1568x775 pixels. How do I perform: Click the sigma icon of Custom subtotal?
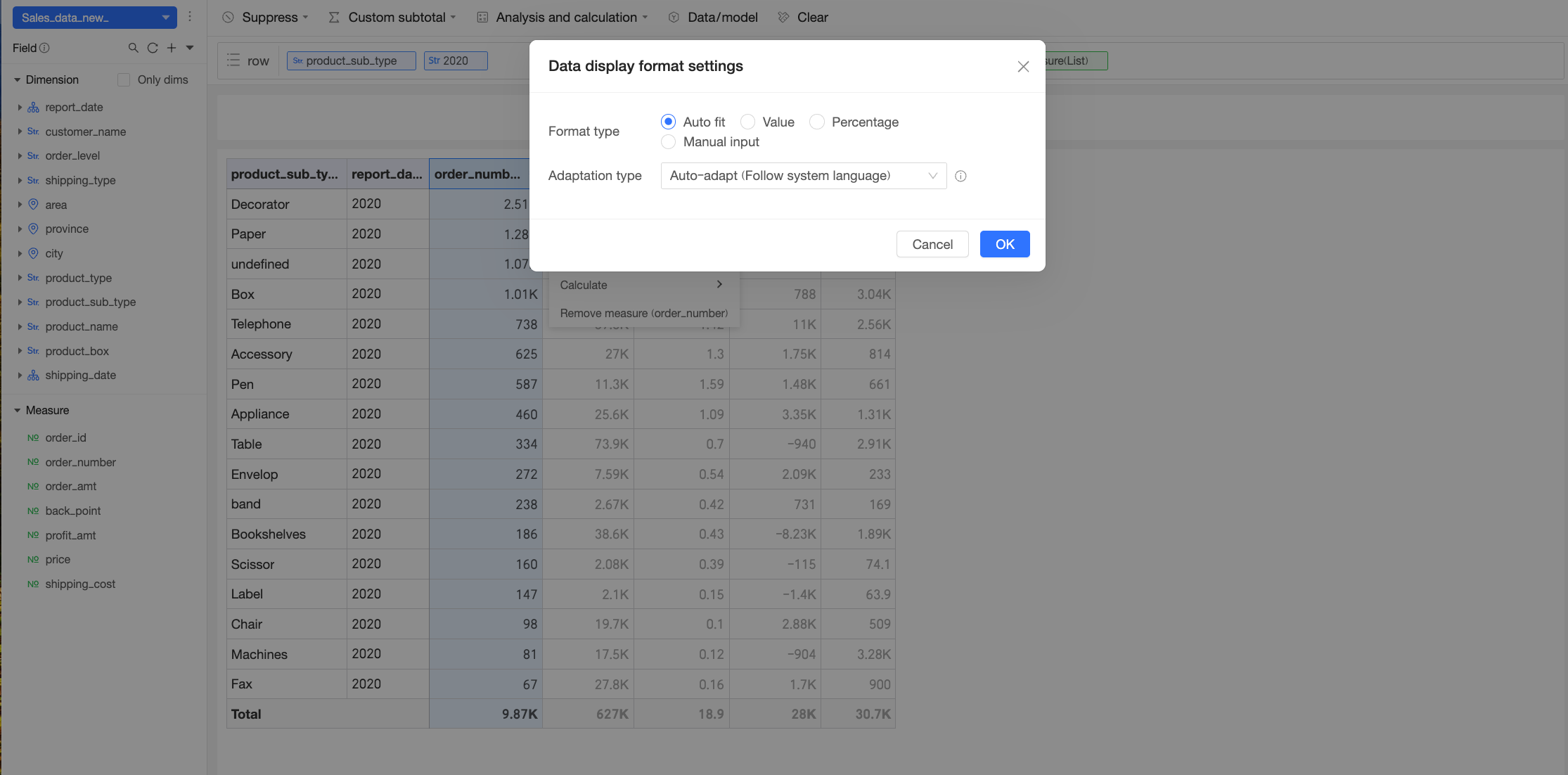[334, 17]
